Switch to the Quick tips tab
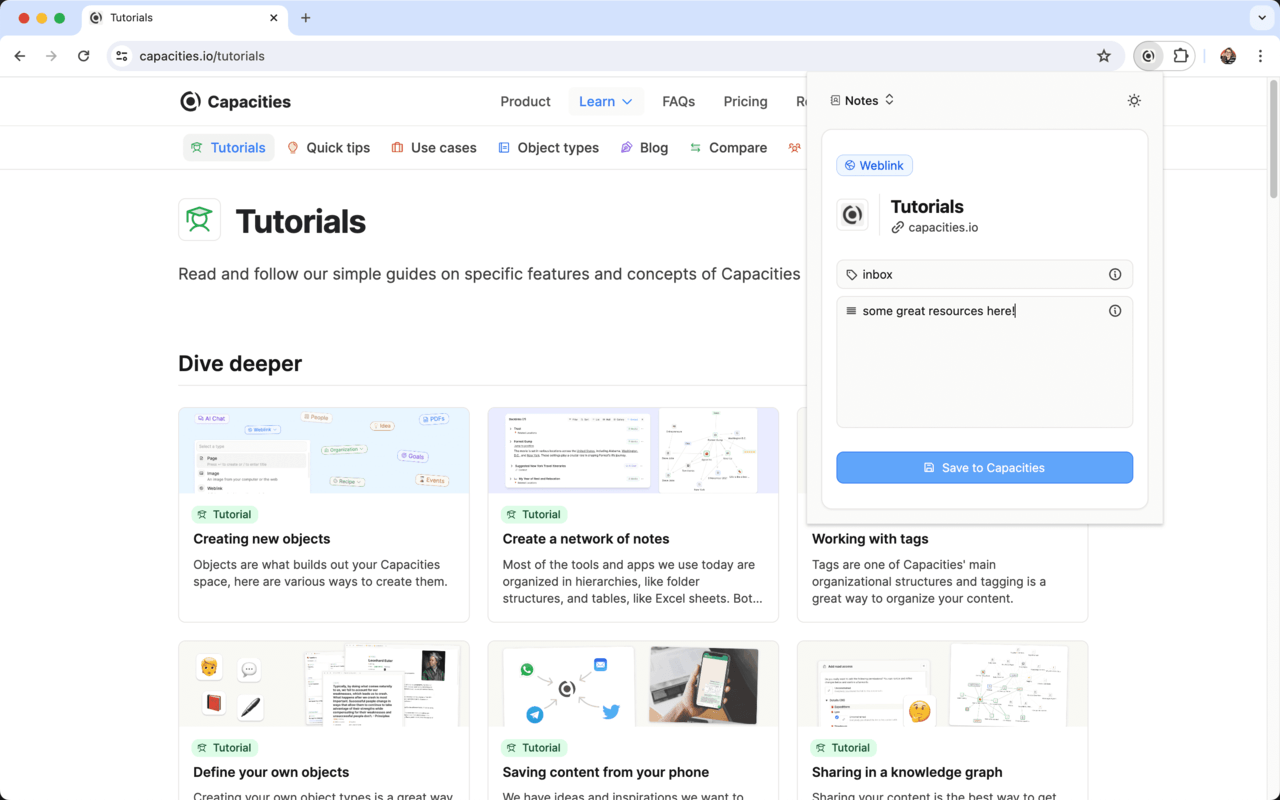Image resolution: width=1280 pixels, height=800 pixels. (x=328, y=148)
